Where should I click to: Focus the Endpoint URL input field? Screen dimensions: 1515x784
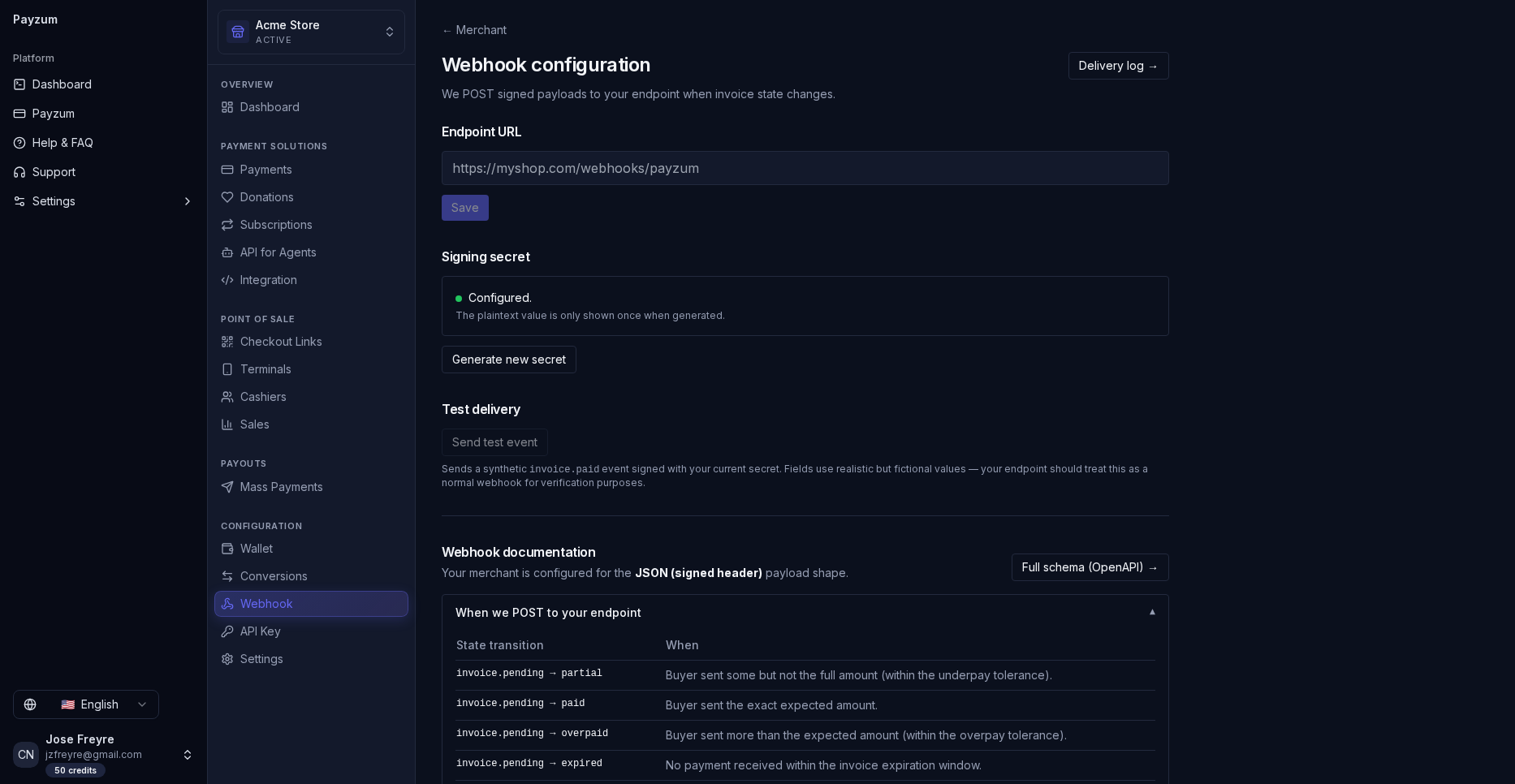(x=805, y=168)
